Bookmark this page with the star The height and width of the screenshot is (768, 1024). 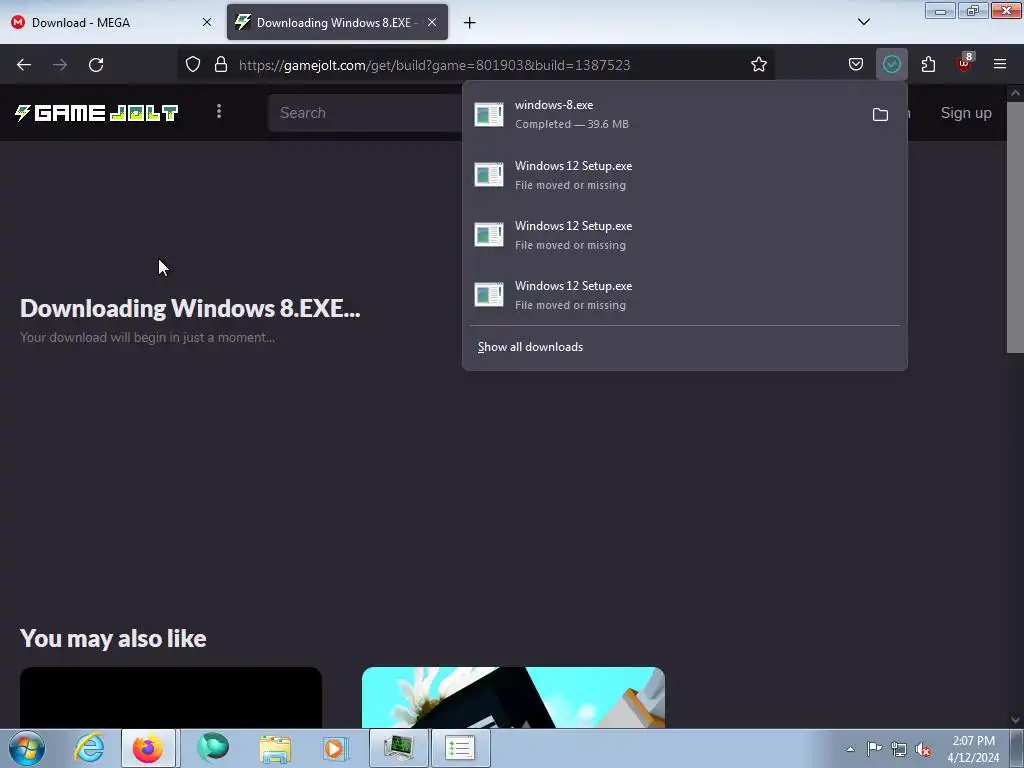click(758, 64)
